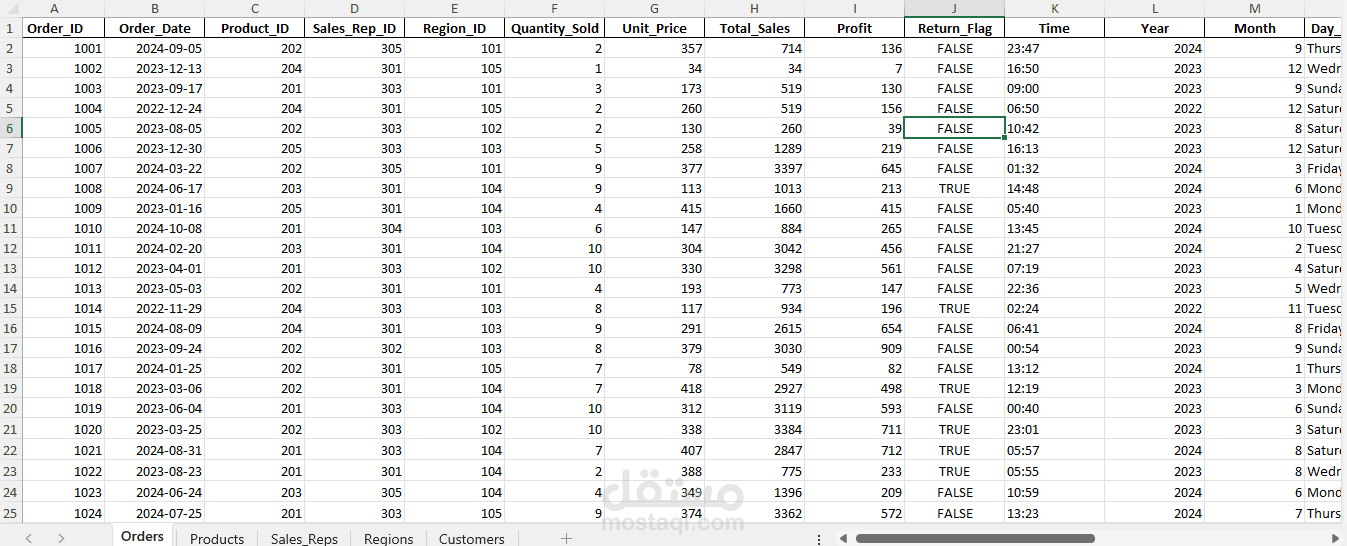Select column M header
The width and height of the screenshot is (1347, 546).
tap(1255, 8)
